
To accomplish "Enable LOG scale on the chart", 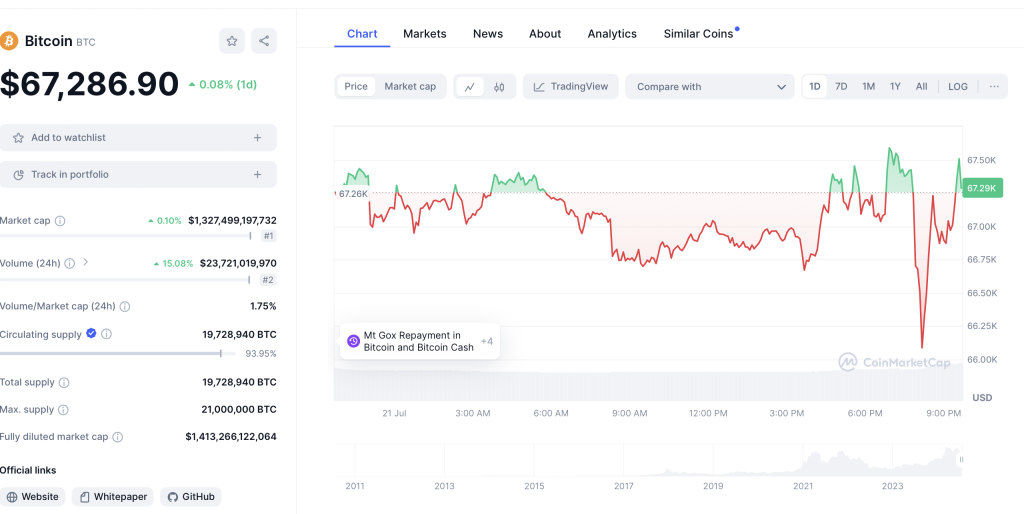I will pos(957,87).
